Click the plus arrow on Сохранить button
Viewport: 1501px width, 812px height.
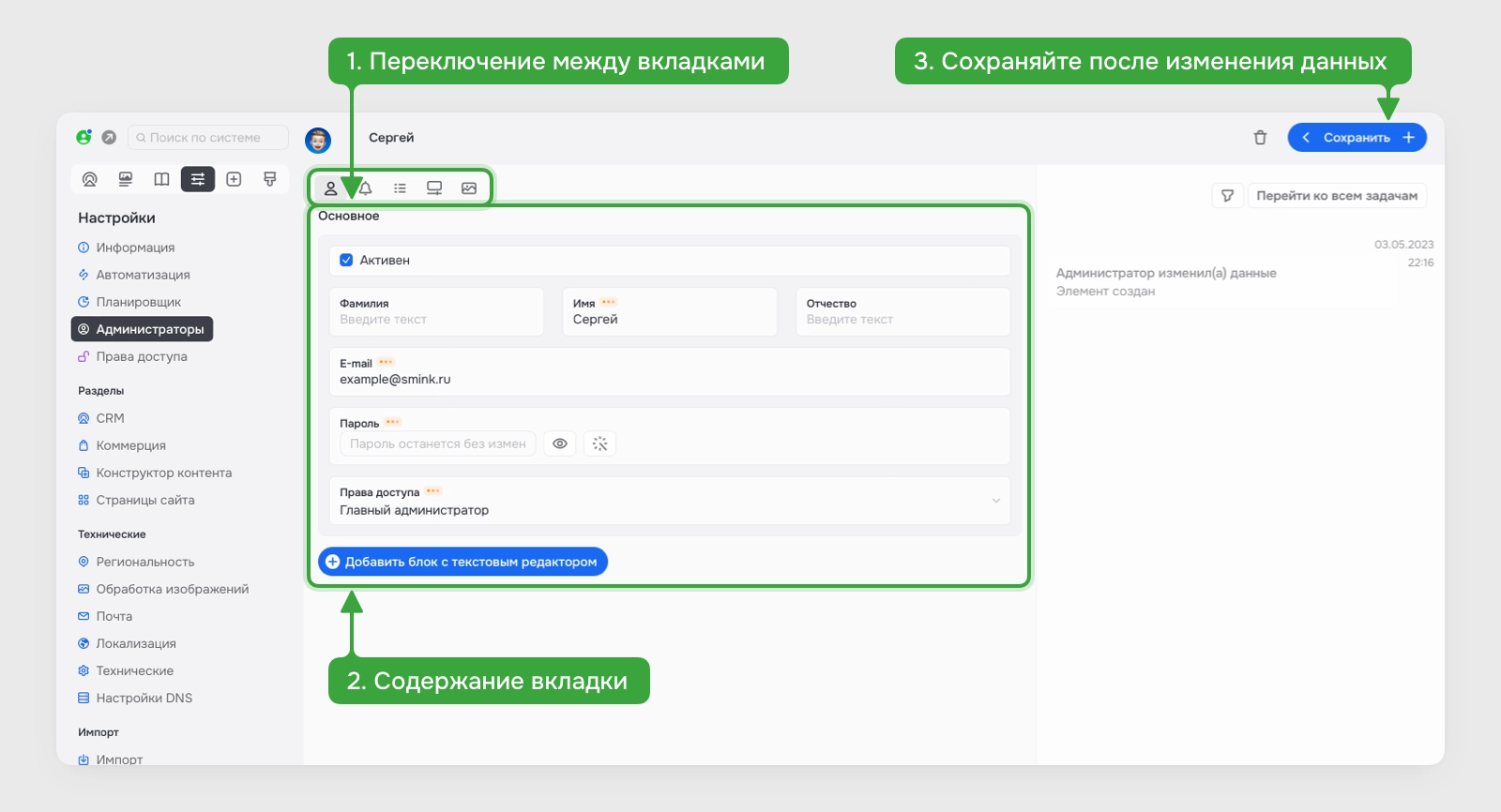(x=1409, y=138)
